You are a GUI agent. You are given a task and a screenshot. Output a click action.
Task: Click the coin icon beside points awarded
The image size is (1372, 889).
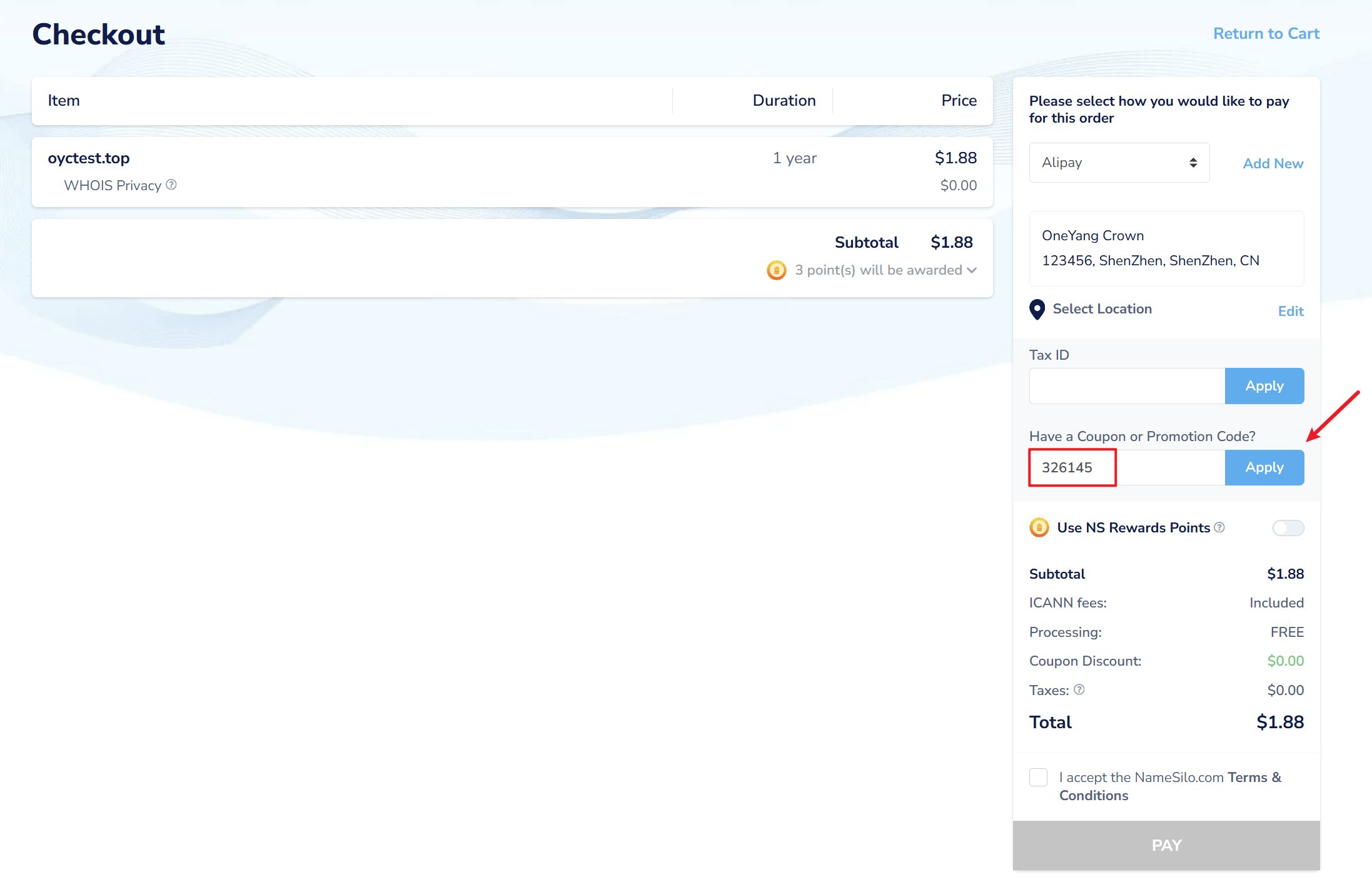(777, 270)
